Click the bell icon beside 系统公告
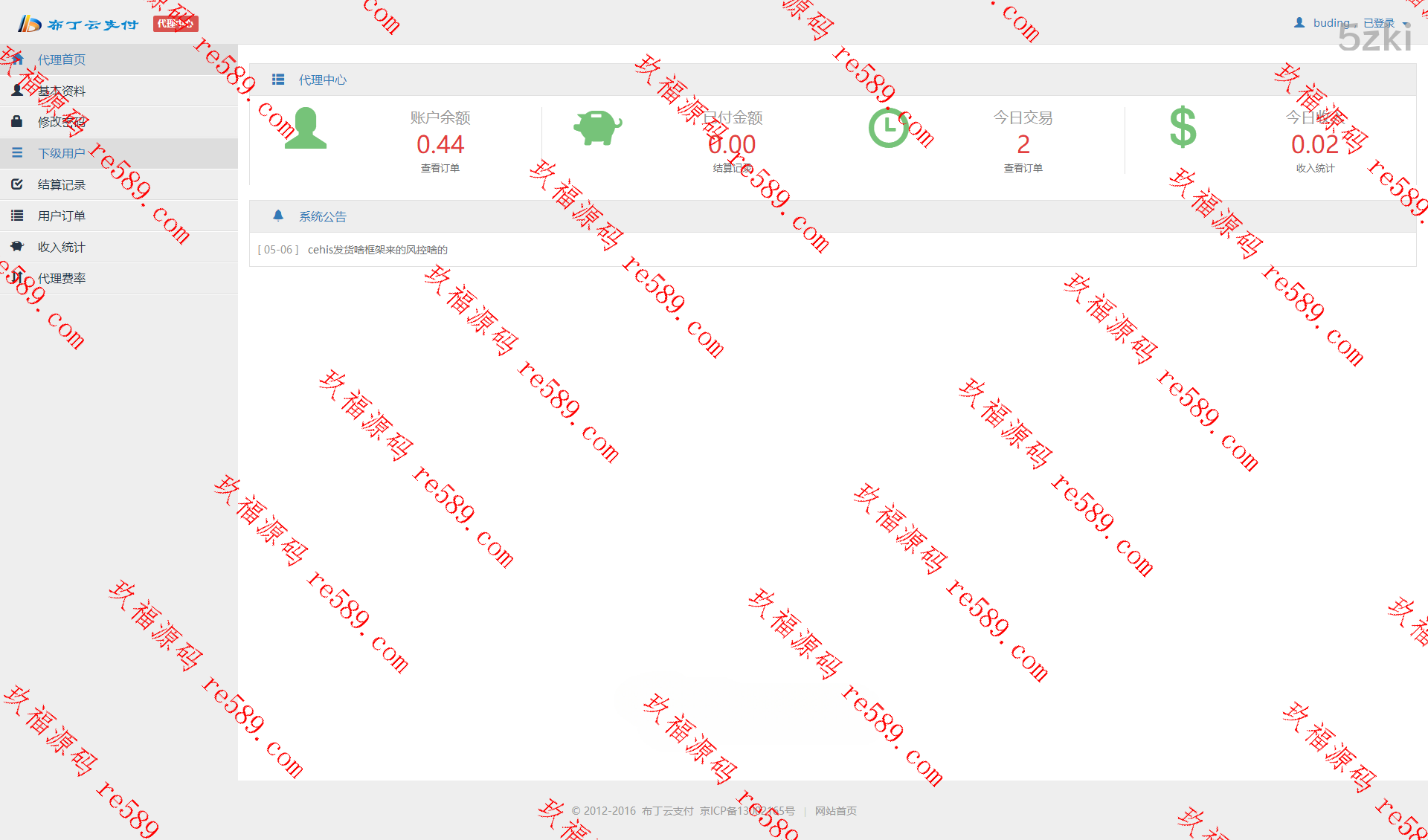 278,216
